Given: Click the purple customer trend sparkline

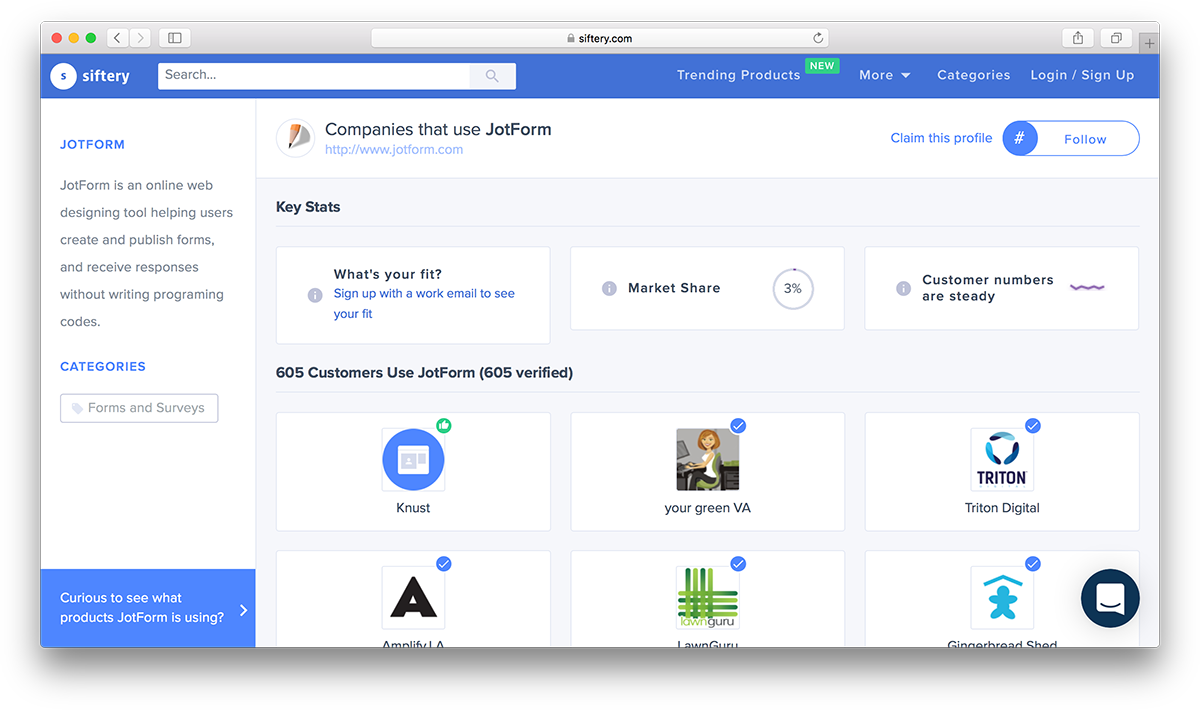Looking at the screenshot, I should [1087, 287].
